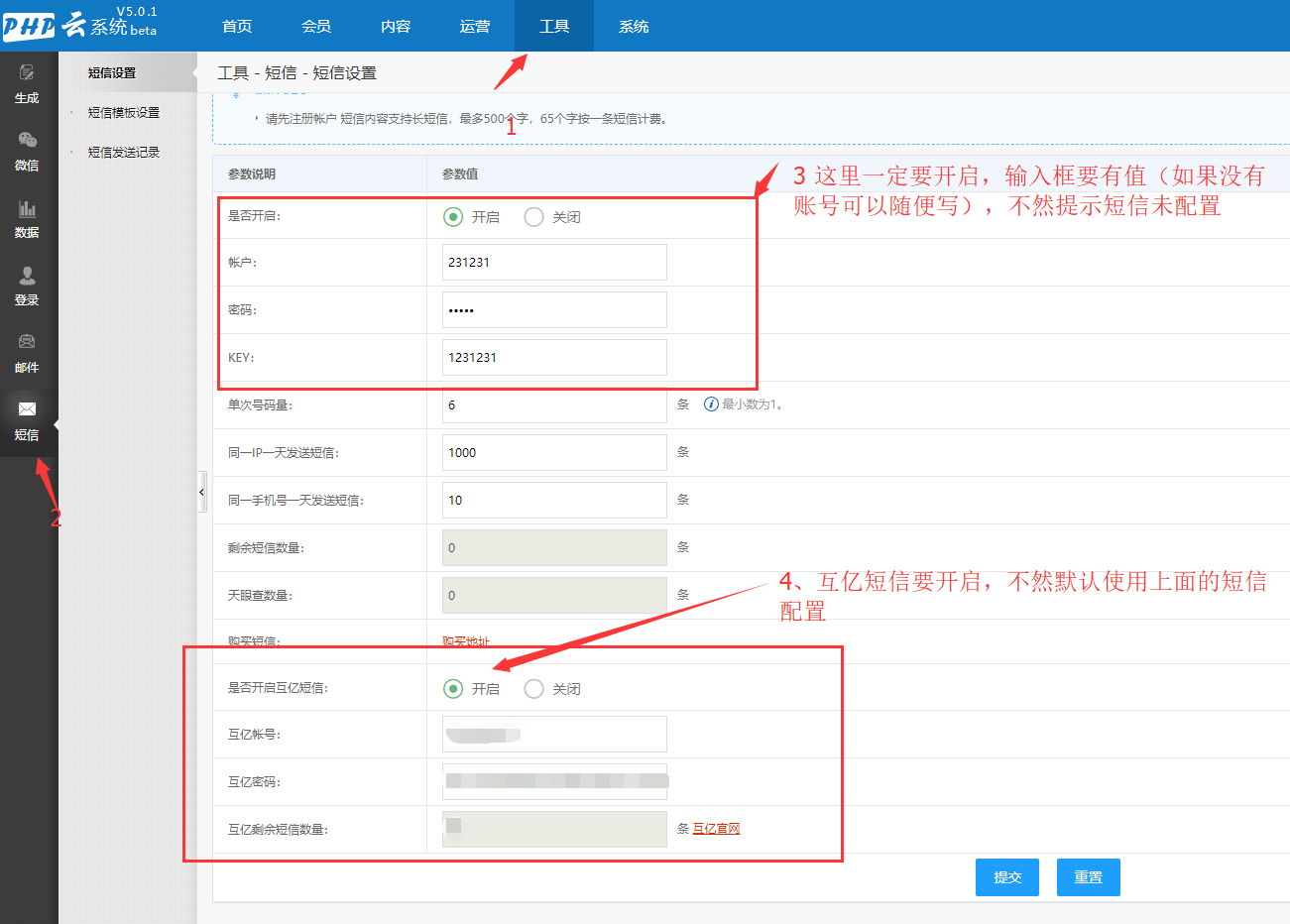
Task: Click the PHP云系统 logo
Action: pyautogui.click(x=79, y=25)
